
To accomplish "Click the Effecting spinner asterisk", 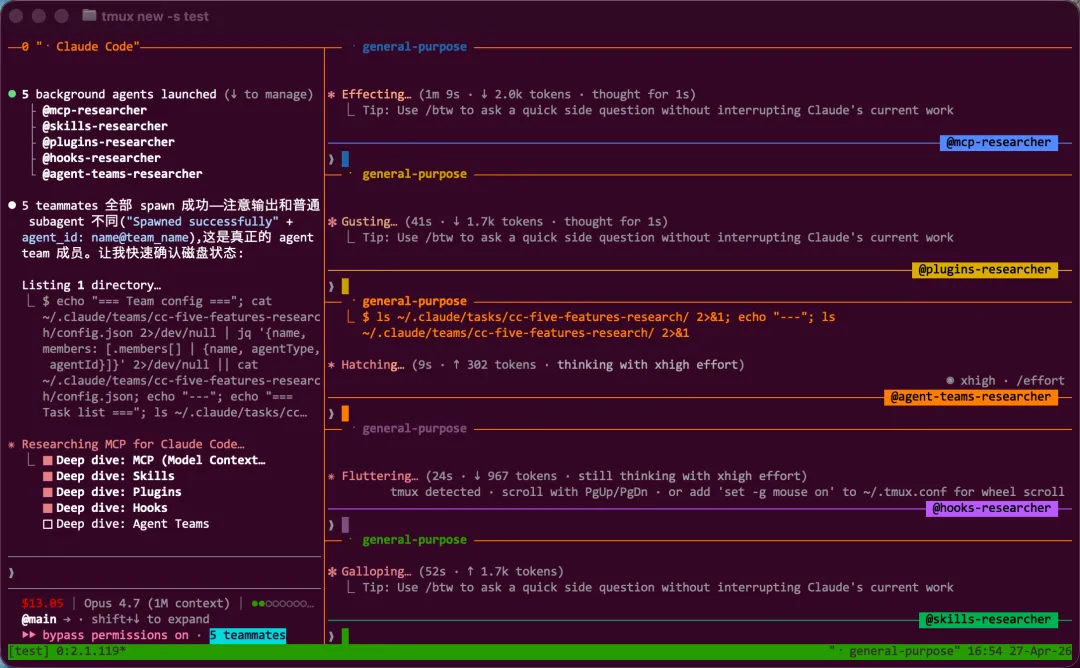I will (332, 95).
